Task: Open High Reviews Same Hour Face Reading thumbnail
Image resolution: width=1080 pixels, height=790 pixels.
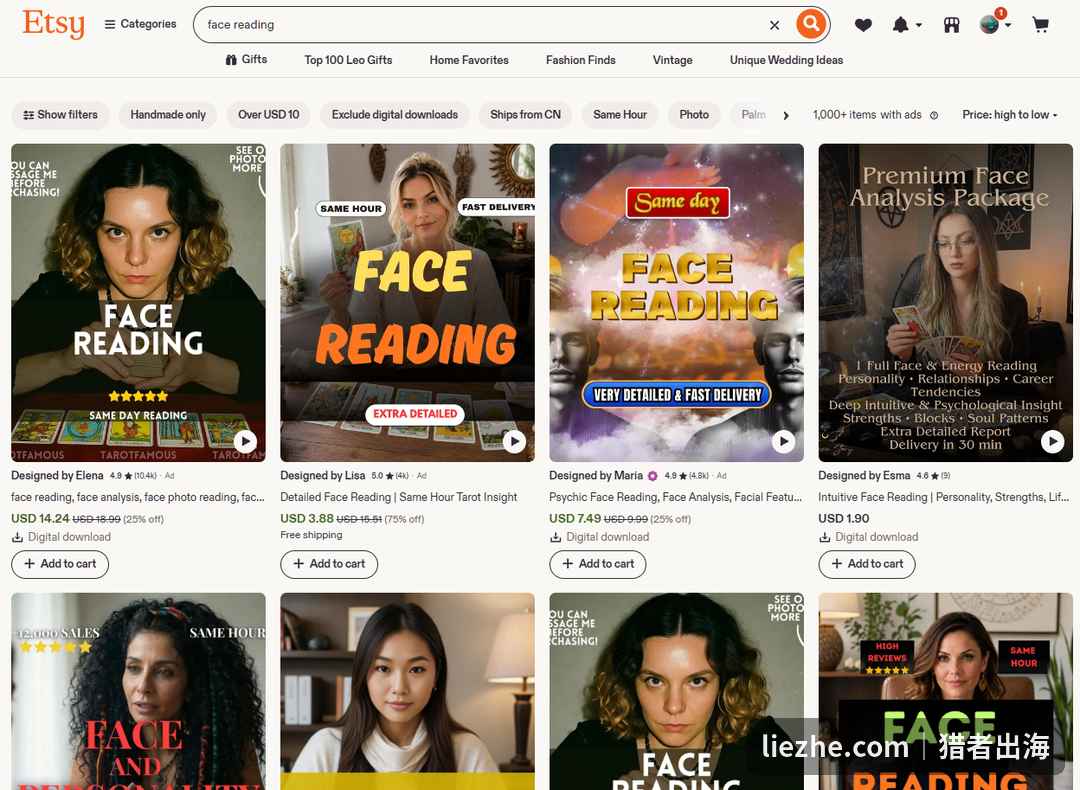Action: pyautogui.click(x=946, y=692)
